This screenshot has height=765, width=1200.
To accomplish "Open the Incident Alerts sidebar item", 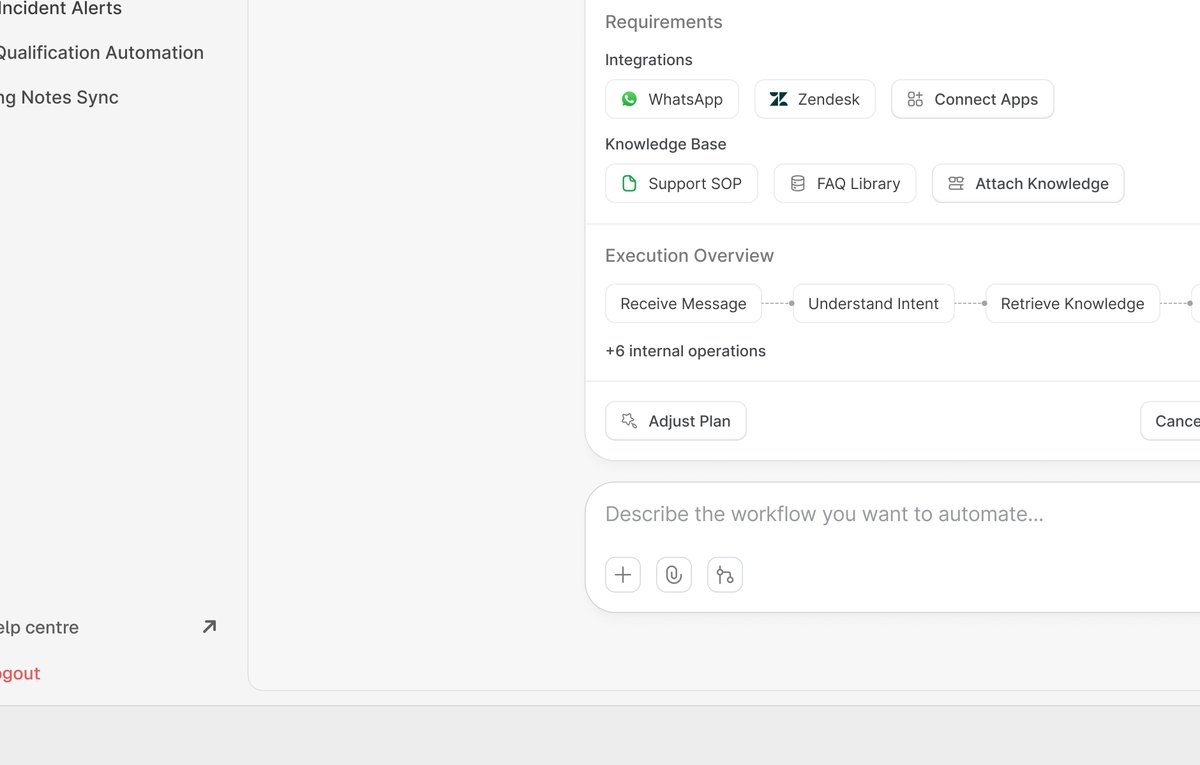I will [x=60, y=9].
